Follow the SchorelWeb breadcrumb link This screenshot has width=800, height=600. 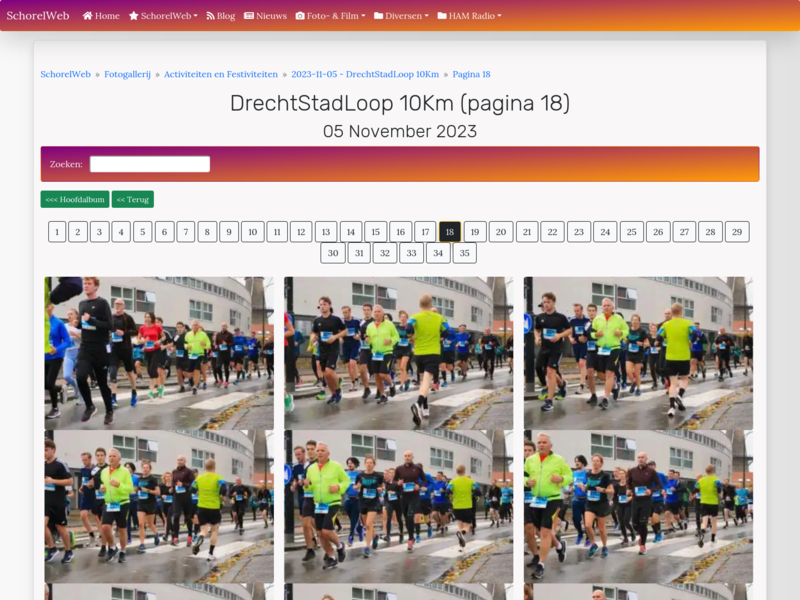pyautogui.click(x=65, y=74)
